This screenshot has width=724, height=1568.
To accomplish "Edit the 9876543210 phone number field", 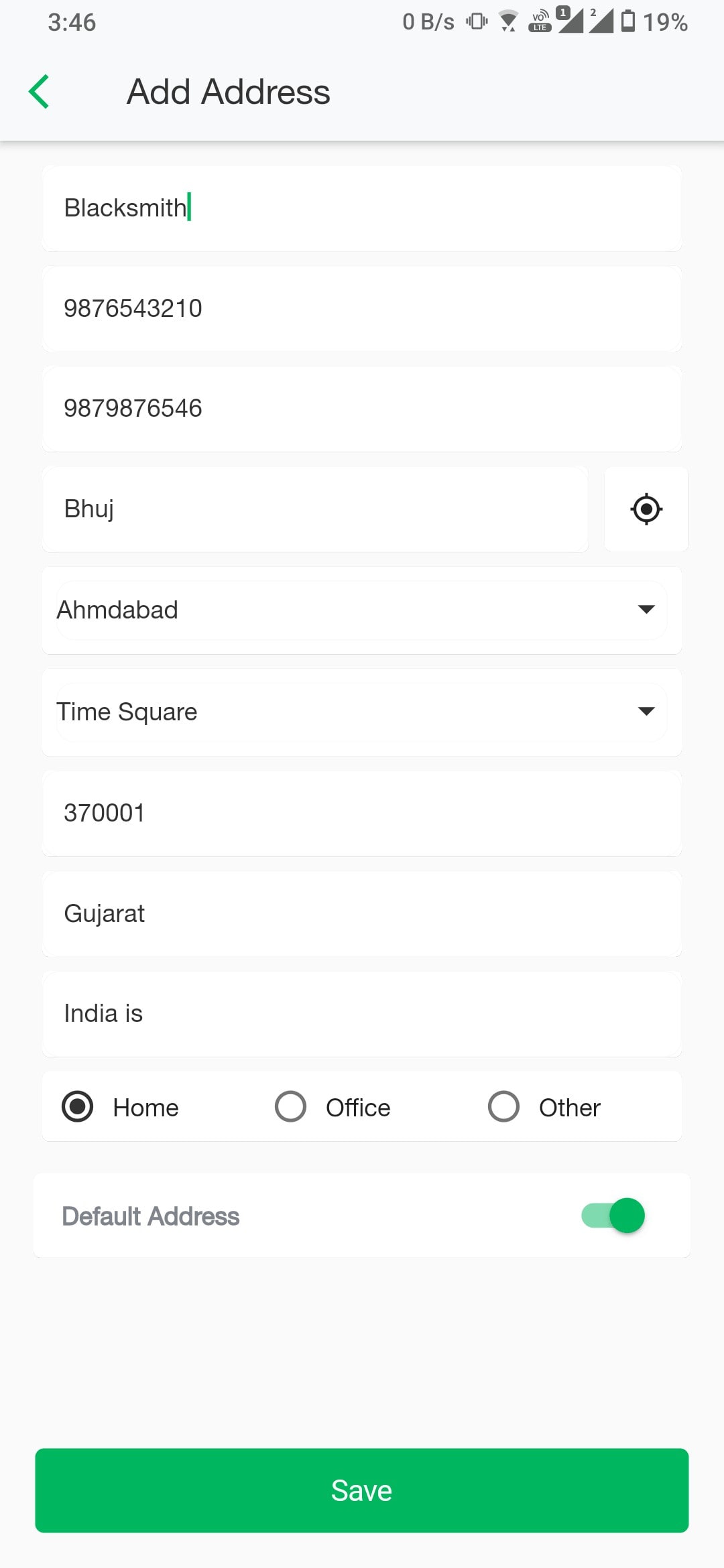I will 362,308.
